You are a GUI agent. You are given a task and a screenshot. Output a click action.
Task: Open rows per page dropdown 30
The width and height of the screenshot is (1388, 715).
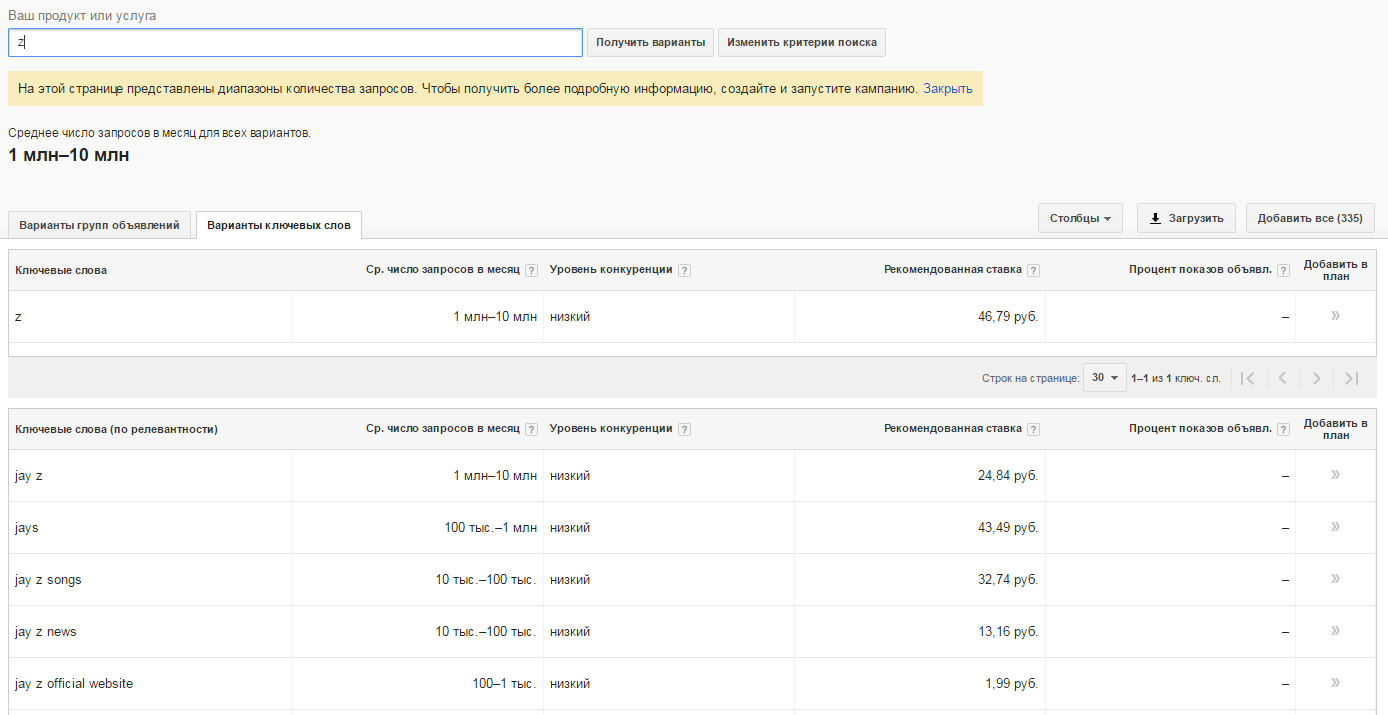coord(1104,378)
